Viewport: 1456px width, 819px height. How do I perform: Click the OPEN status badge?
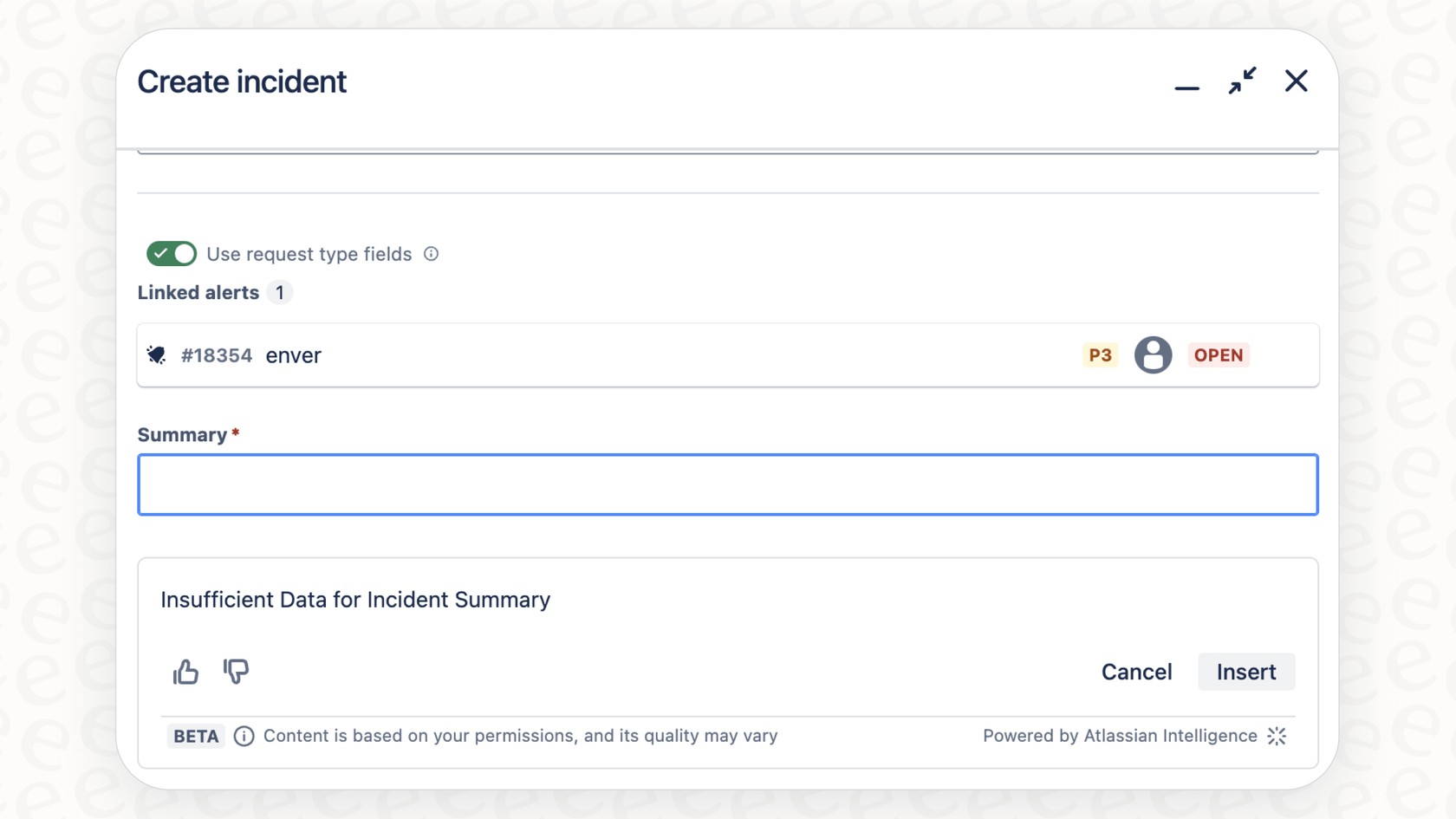point(1218,354)
